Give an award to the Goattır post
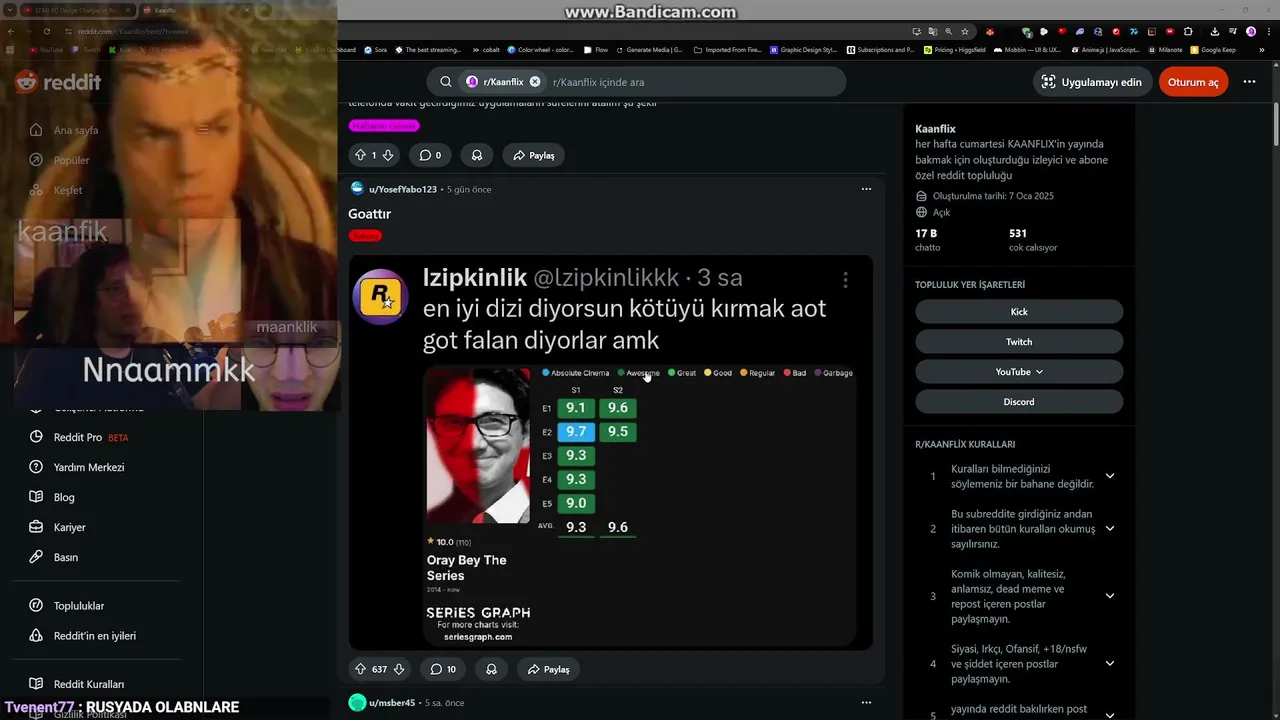Image resolution: width=1280 pixels, height=720 pixels. tap(491, 669)
